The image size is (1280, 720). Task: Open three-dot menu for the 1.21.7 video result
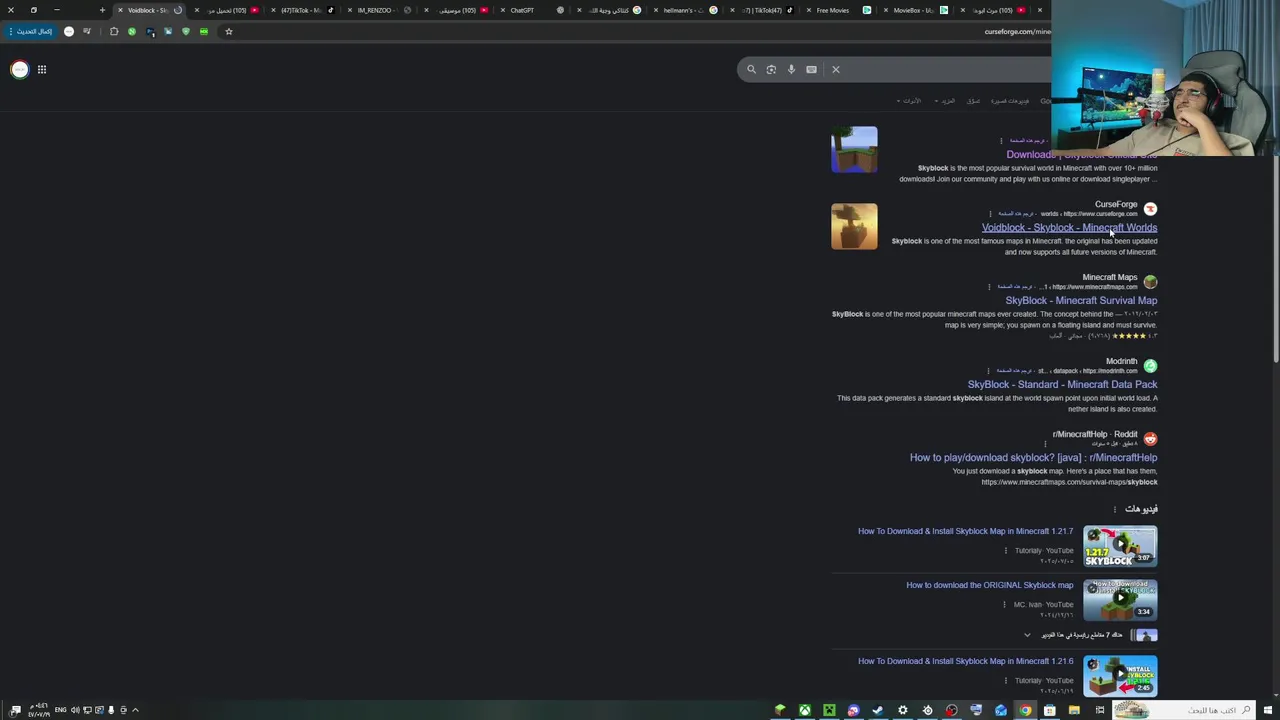[1005, 551]
